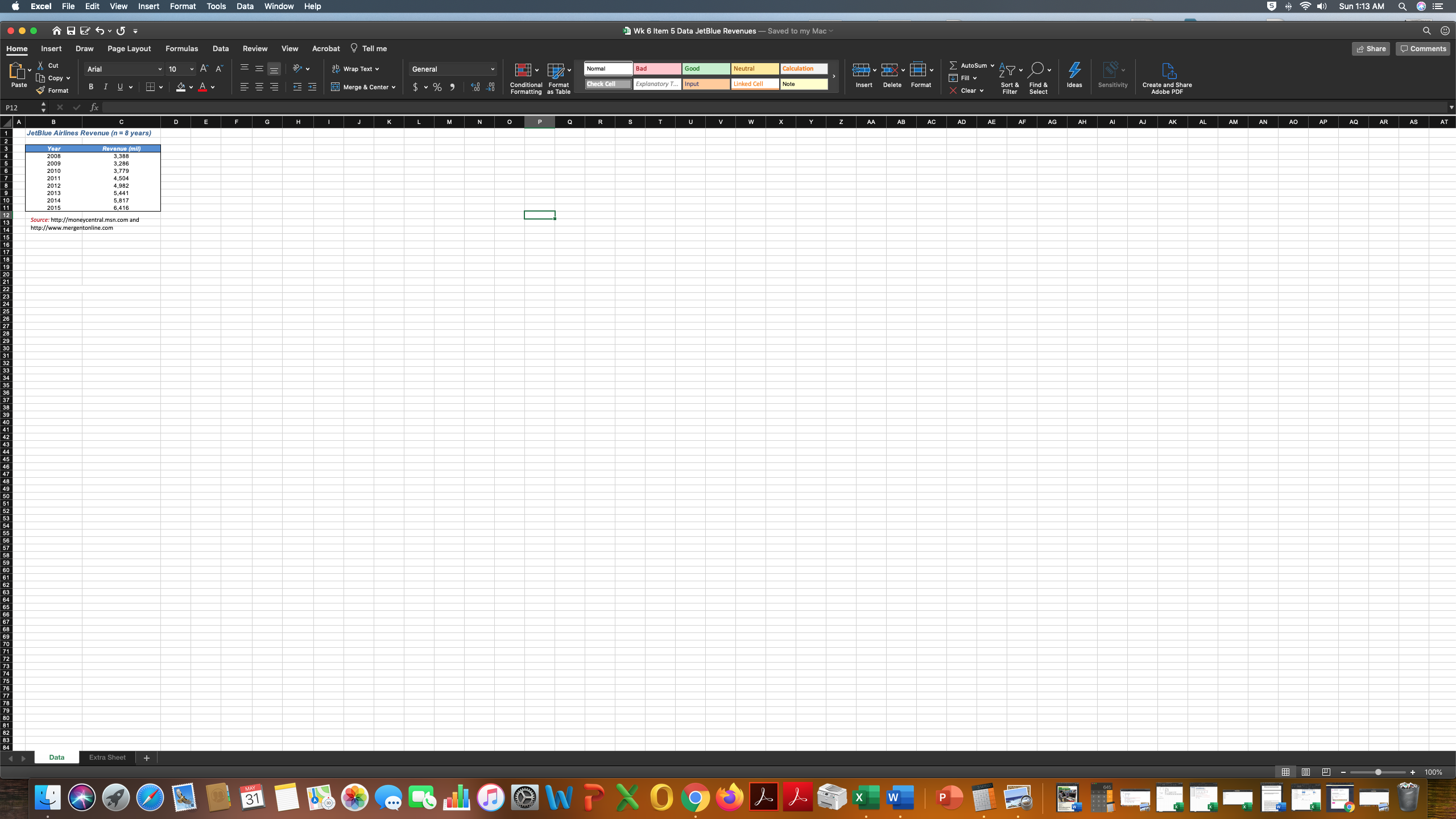
Task: Click the Conditional Formatting icon
Action: click(x=522, y=70)
